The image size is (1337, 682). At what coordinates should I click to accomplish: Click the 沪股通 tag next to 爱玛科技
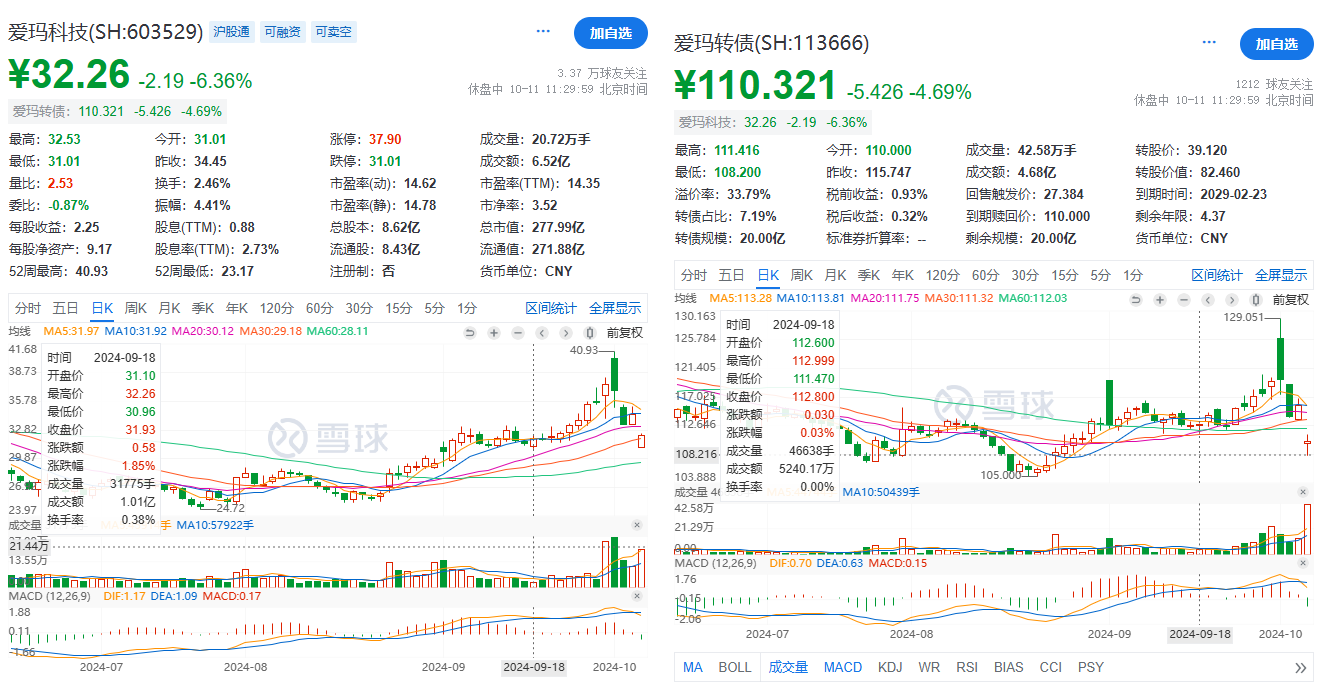click(232, 32)
